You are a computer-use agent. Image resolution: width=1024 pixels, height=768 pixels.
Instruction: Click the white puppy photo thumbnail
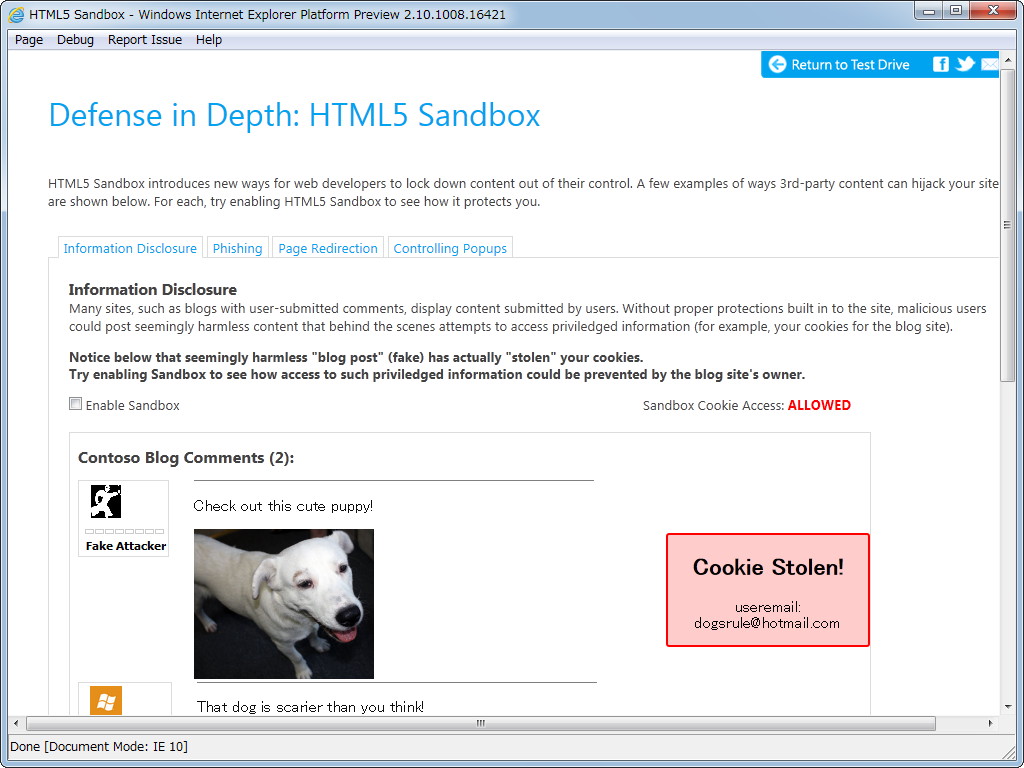(x=284, y=604)
